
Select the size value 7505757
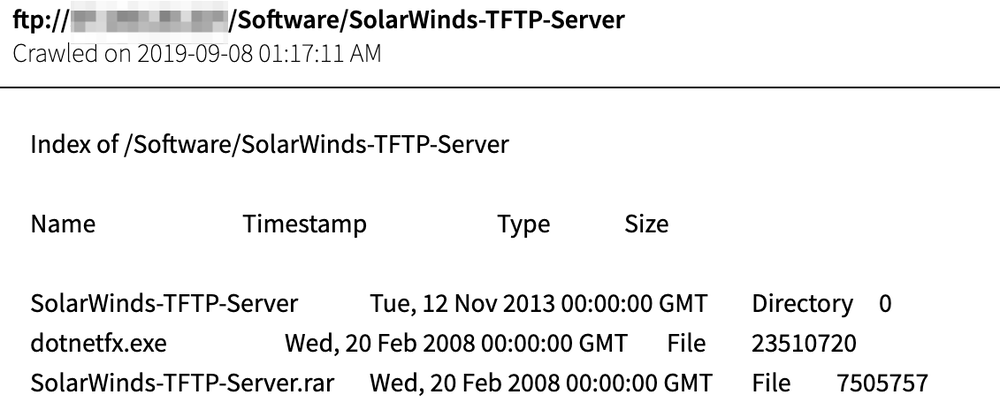coord(882,383)
